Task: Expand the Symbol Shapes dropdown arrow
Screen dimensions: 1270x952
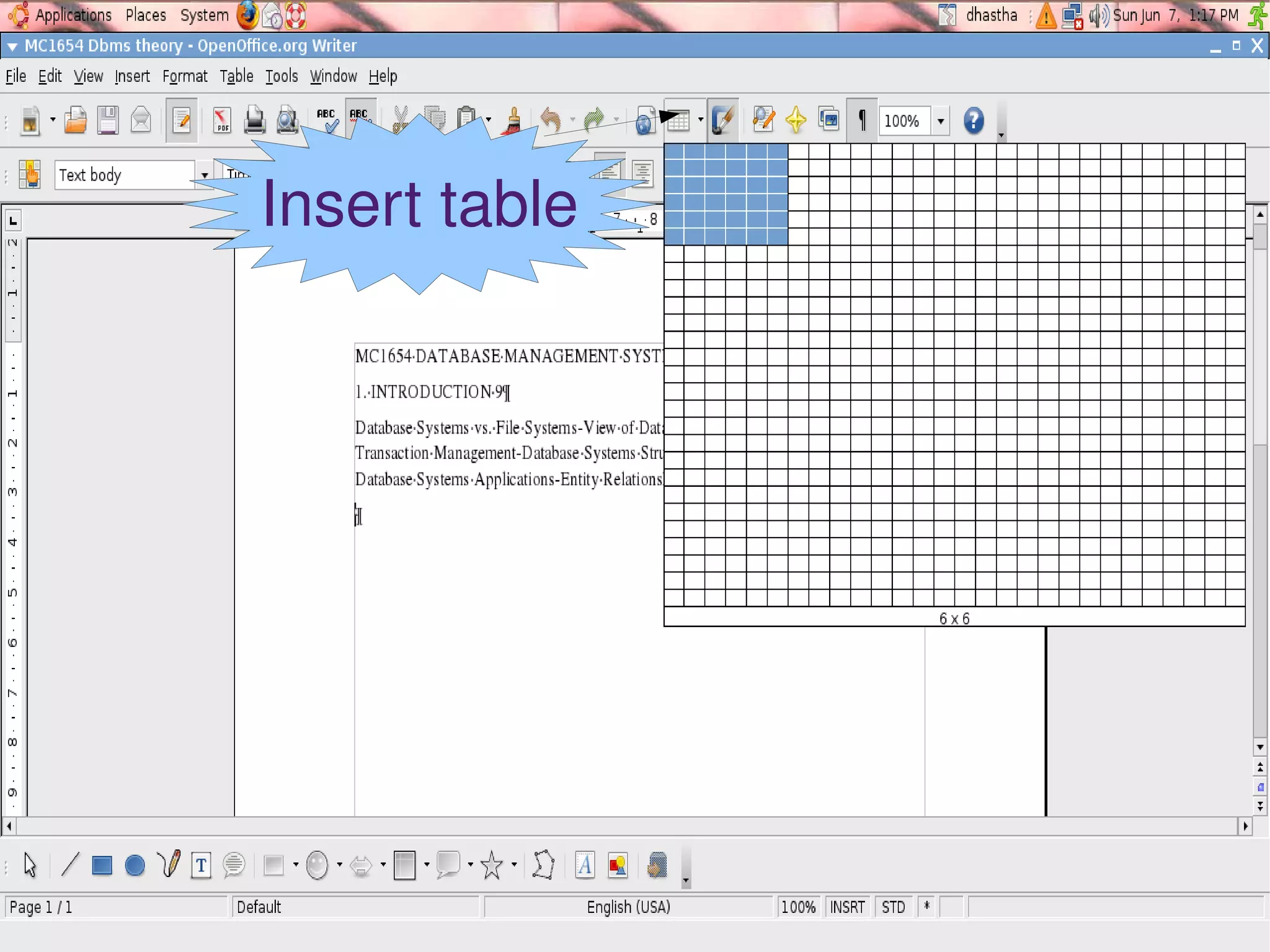Action: (339, 865)
